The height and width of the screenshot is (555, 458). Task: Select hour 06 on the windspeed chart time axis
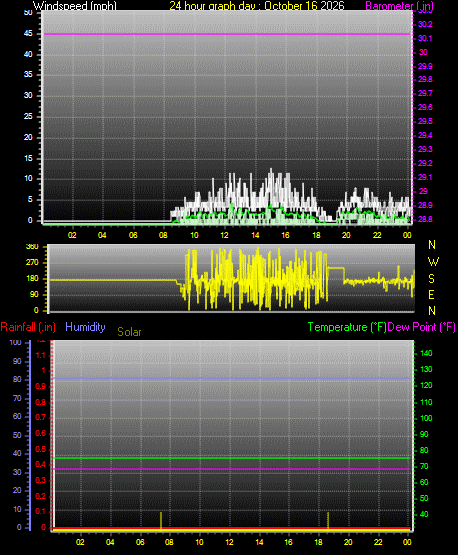pyautogui.click(x=133, y=235)
